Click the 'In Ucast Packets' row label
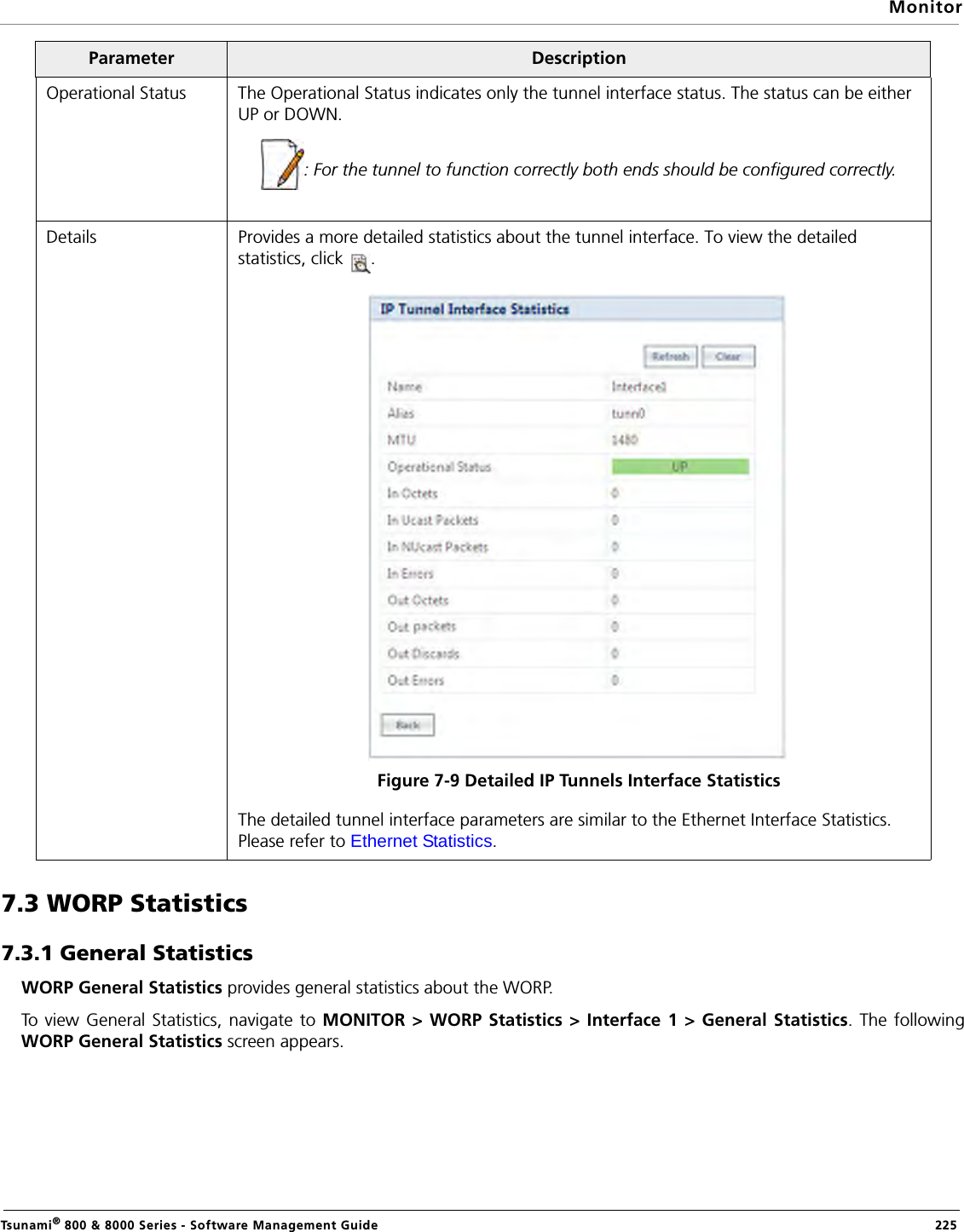964x1232 pixels. [432, 520]
